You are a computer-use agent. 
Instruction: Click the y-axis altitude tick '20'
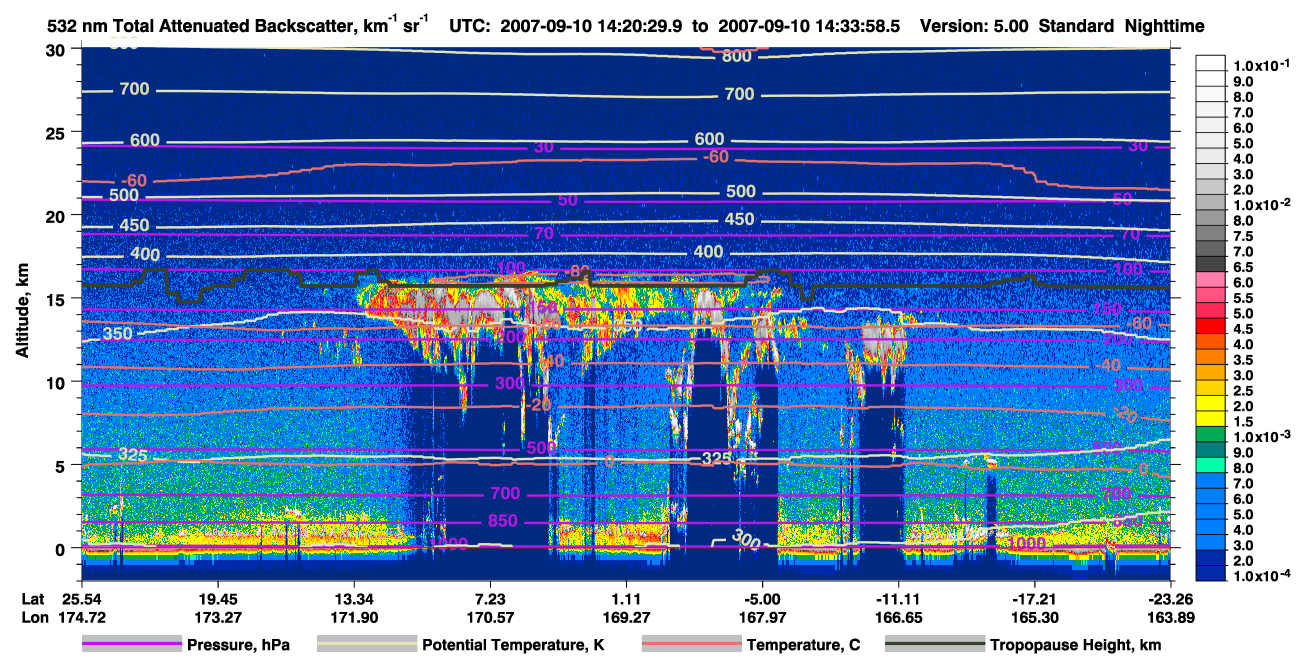coord(58,215)
